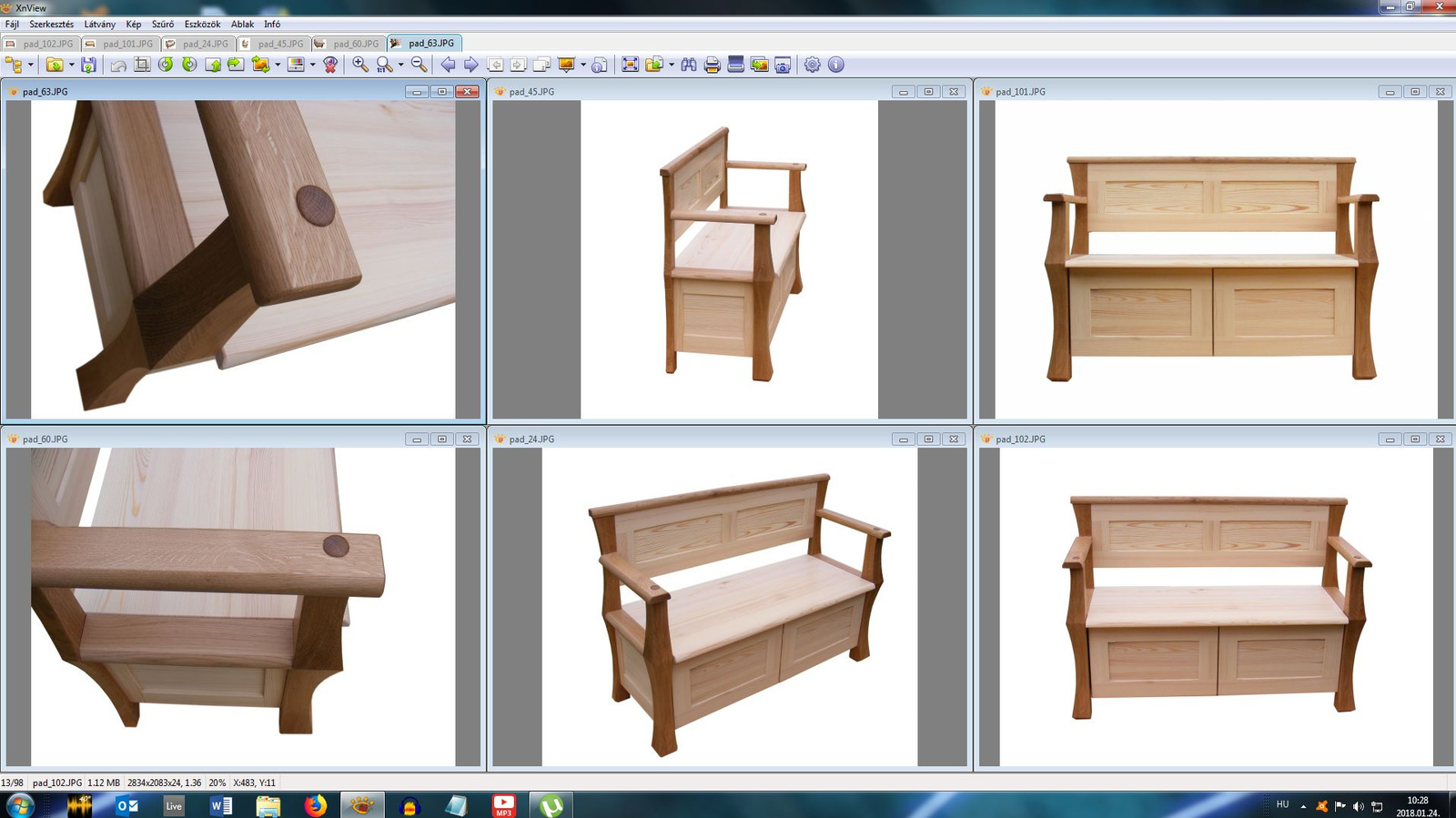Save image using the floppy disk icon
This screenshot has width=1456, height=818.
click(x=88, y=65)
